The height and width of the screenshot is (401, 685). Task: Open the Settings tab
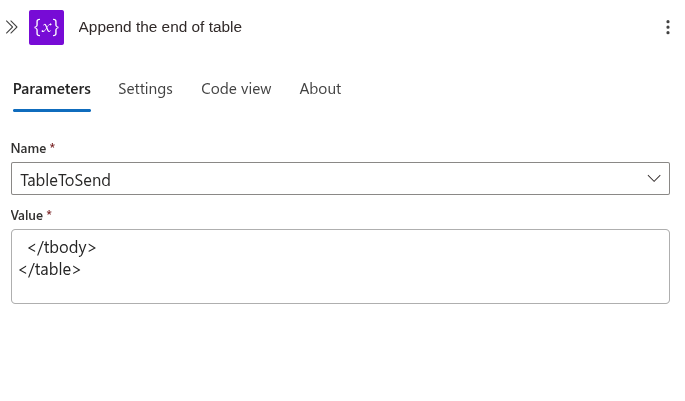[x=145, y=89]
